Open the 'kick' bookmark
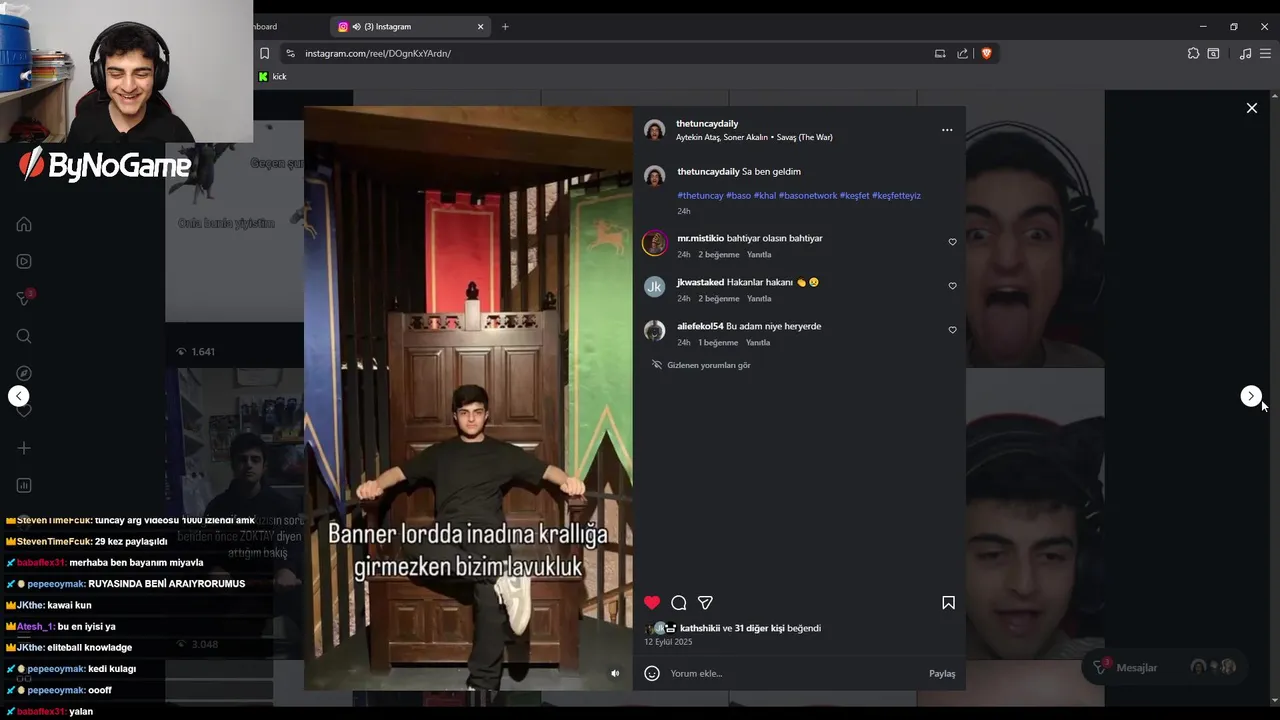 coord(272,77)
